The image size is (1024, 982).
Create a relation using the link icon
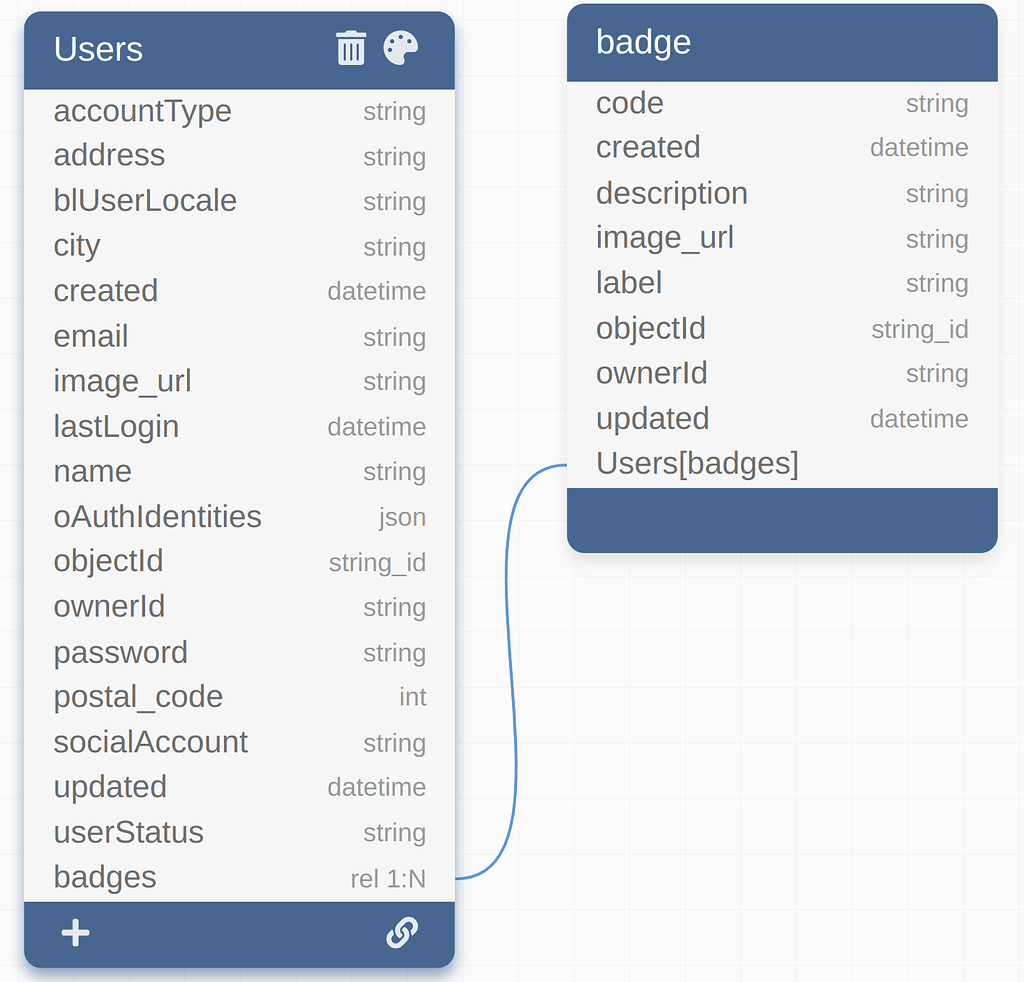pyautogui.click(x=402, y=932)
